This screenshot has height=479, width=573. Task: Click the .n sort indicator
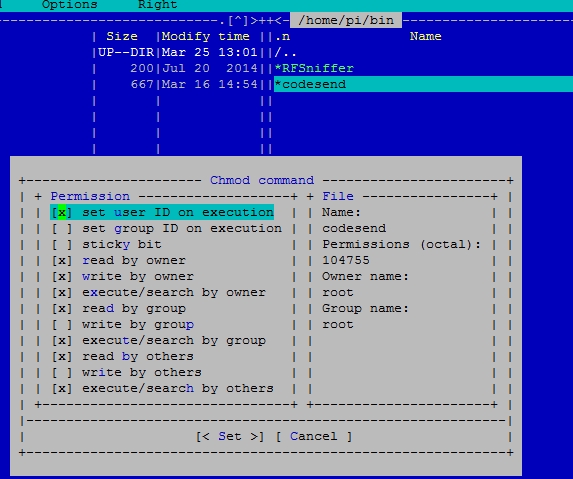282,36
